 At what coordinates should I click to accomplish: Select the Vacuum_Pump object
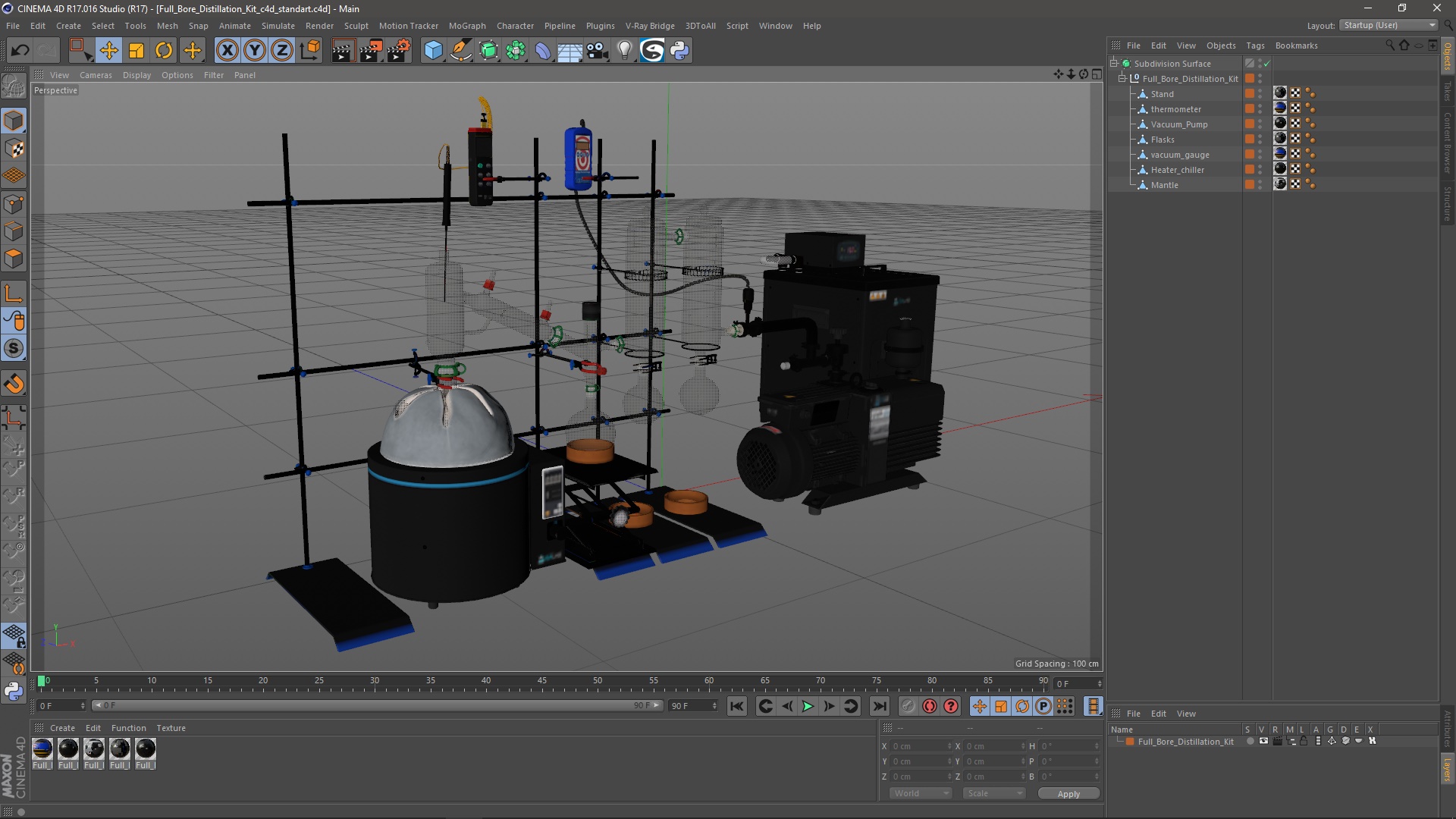coord(1179,124)
